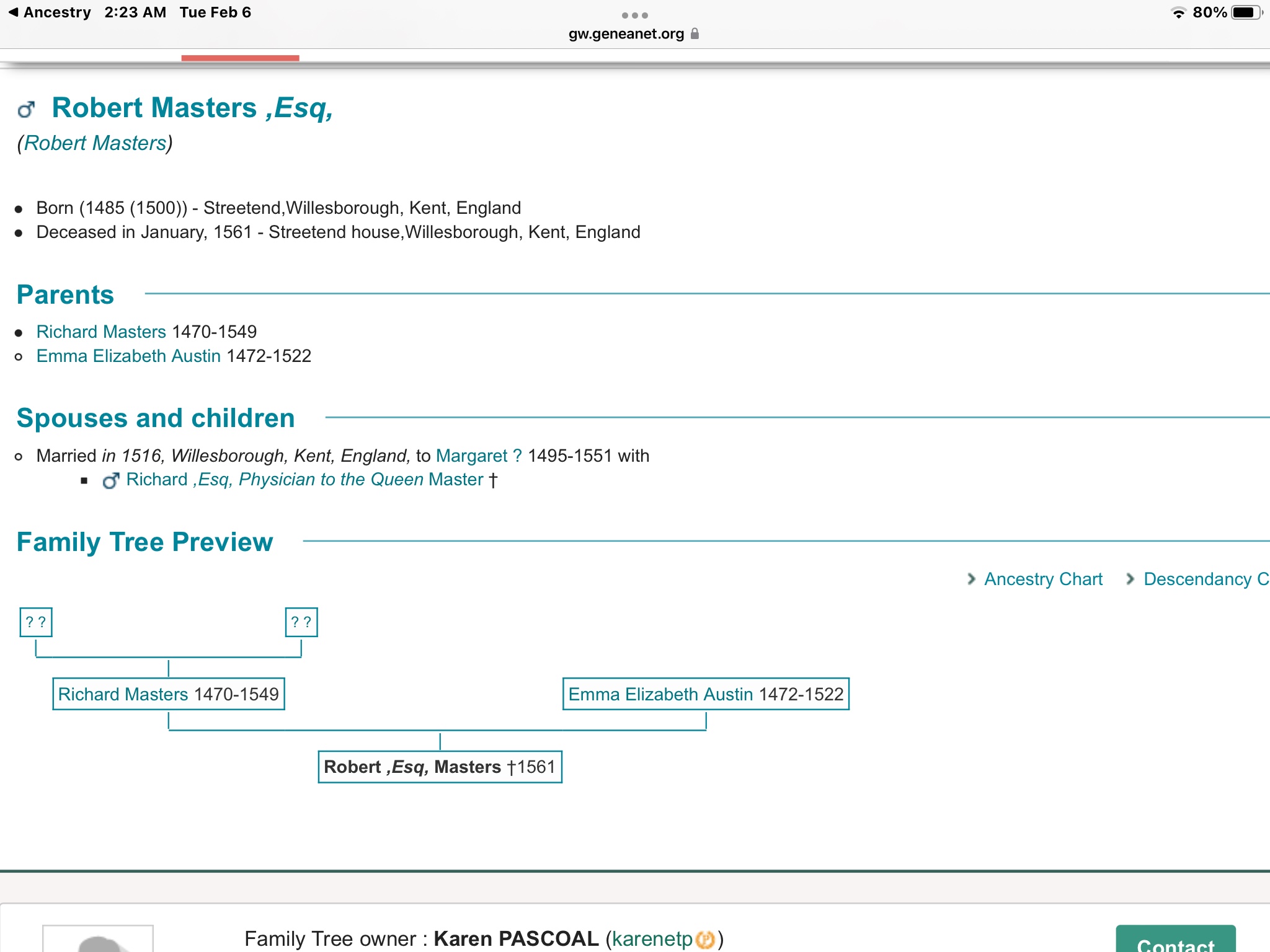1270x952 pixels.
Task: Tap the lock icon beside URL
Action: 695,33
